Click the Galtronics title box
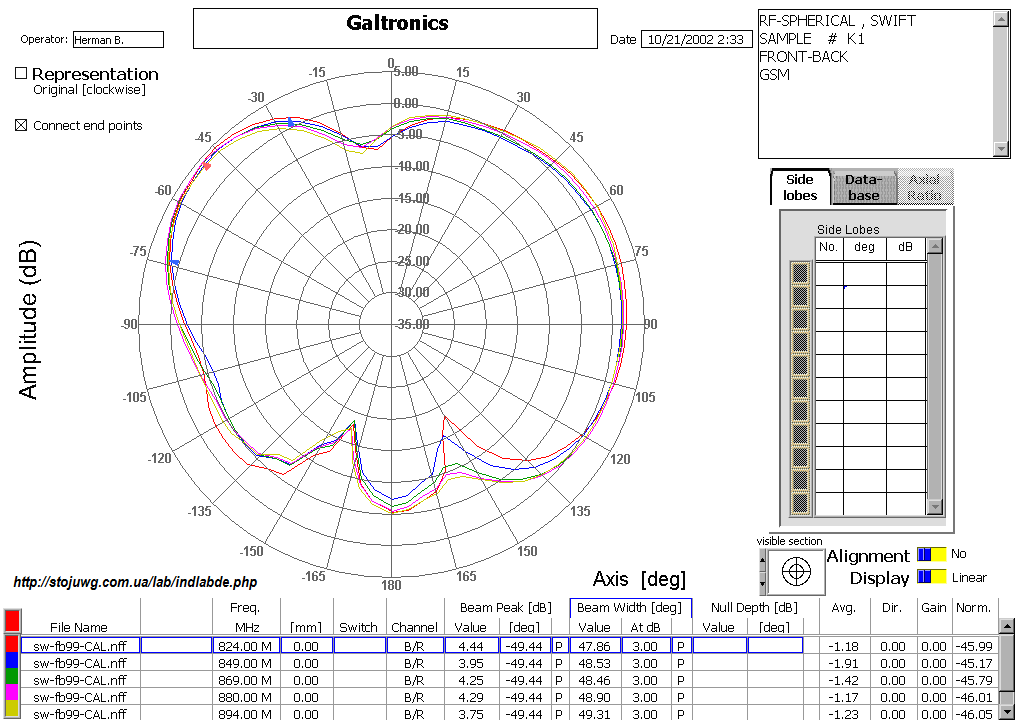1020x728 pixels. pyautogui.click(x=396, y=29)
